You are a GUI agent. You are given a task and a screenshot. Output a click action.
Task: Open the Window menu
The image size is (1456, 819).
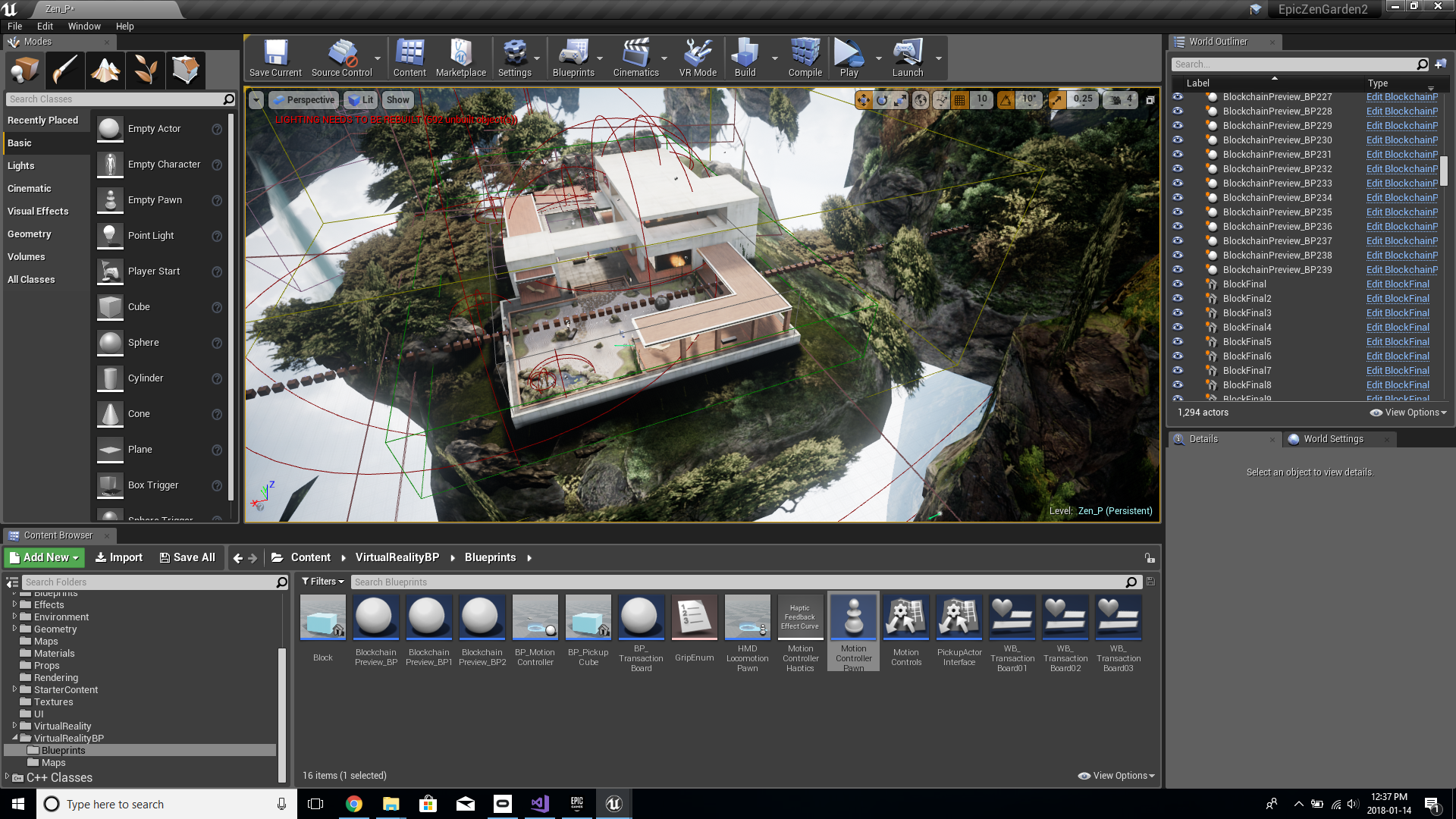(x=84, y=26)
